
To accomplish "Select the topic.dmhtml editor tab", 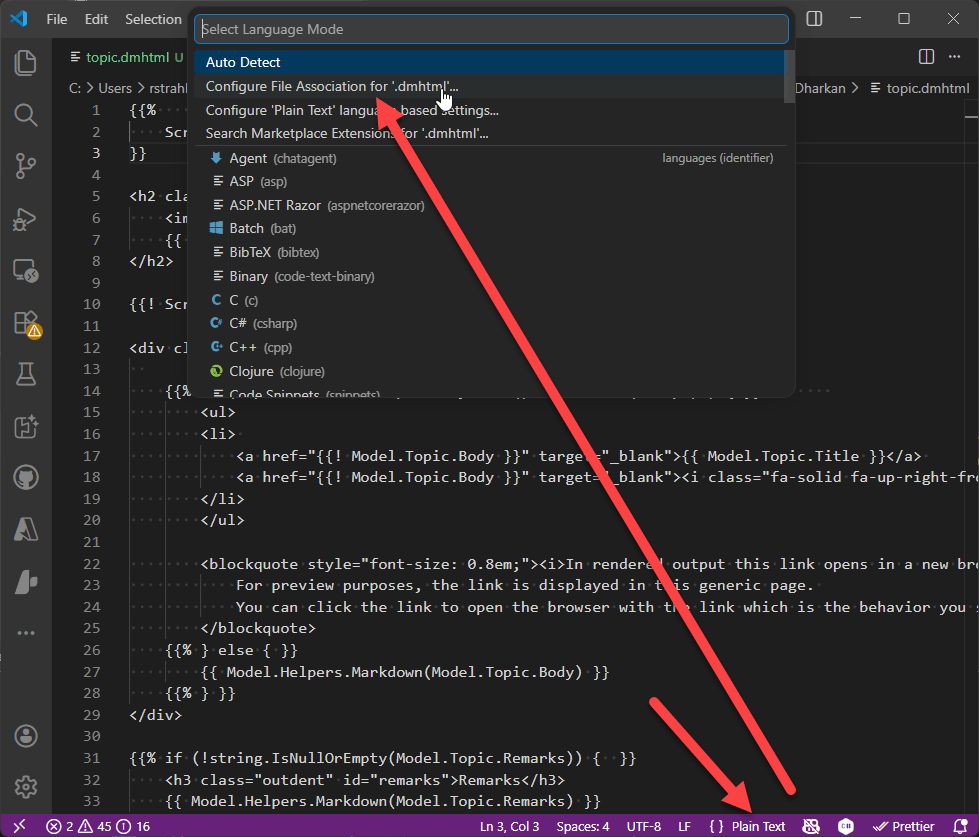I will tap(125, 57).
